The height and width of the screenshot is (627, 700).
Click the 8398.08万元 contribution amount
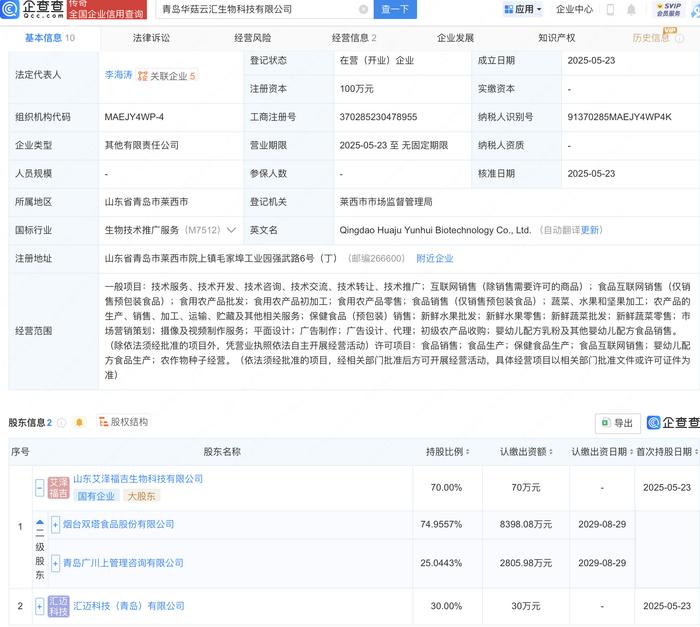526,524
